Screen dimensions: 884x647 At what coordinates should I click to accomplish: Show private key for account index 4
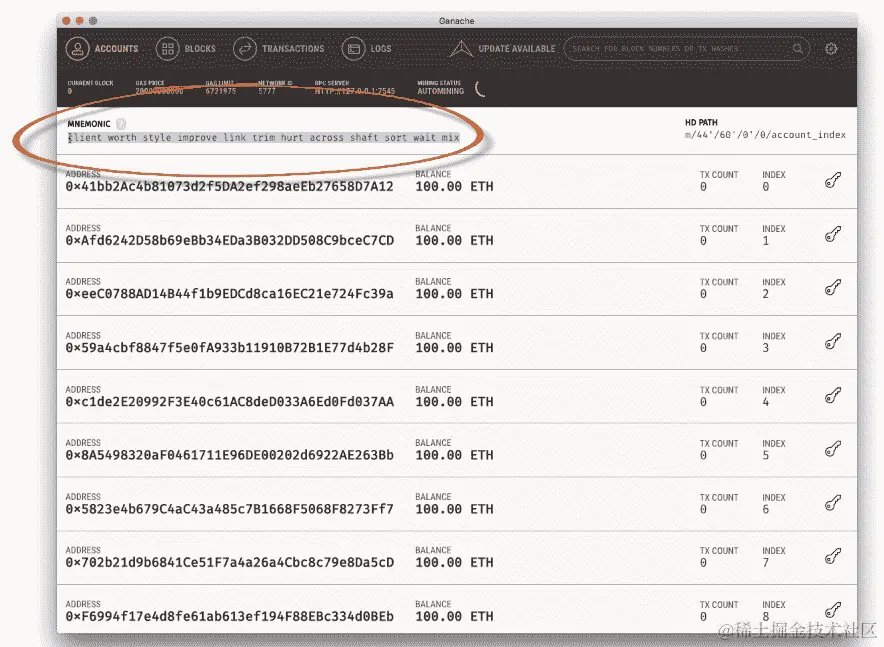[833, 396]
